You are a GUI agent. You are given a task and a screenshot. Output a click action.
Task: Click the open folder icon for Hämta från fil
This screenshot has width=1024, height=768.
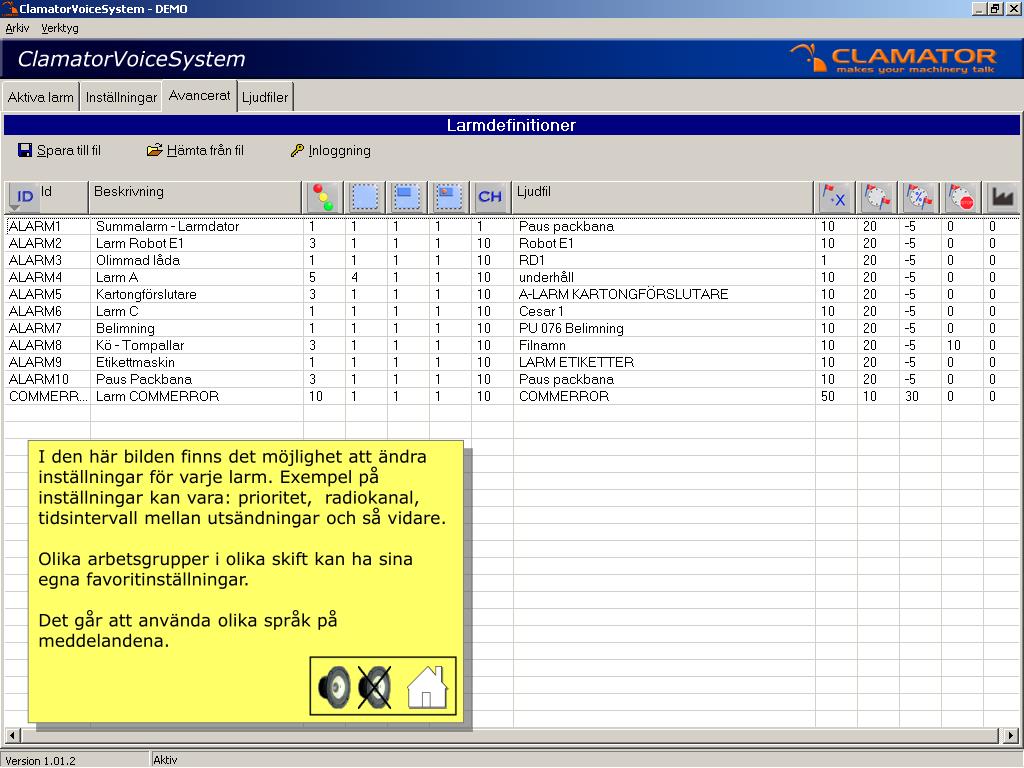click(155, 150)
